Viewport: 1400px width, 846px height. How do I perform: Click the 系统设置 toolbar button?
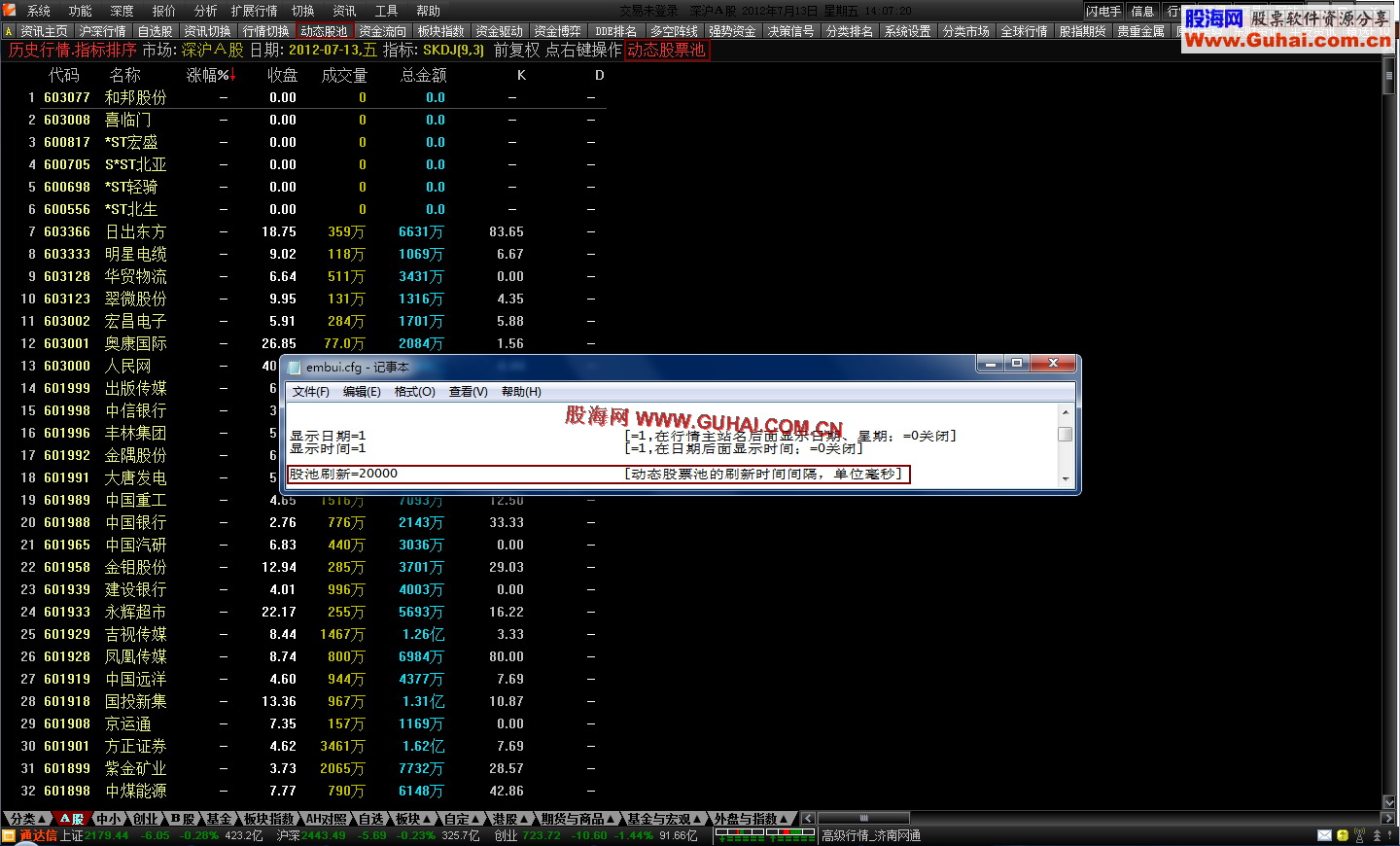[907, 31]
